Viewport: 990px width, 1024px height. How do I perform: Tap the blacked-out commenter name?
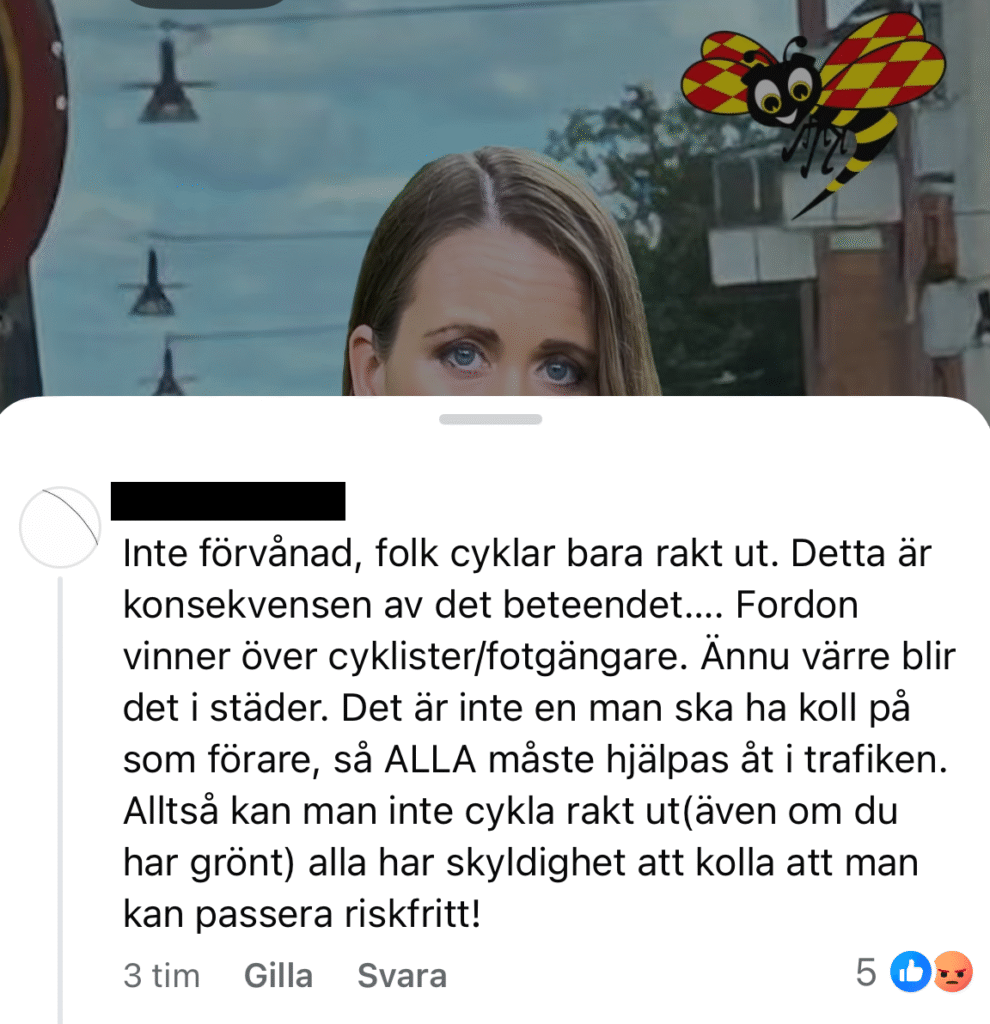pyautogui.click(x=228, y=501)
